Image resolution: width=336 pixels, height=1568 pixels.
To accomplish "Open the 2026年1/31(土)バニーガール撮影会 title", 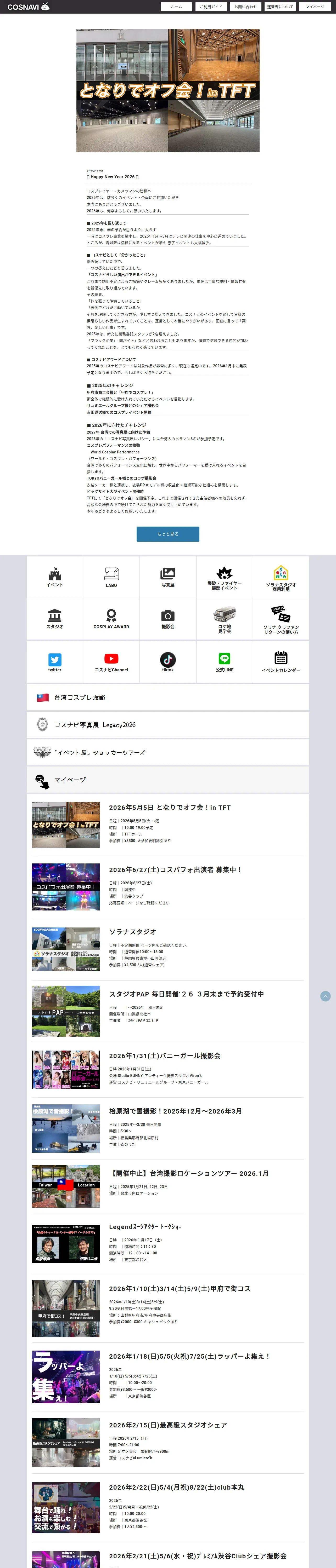I will 165,1056.
